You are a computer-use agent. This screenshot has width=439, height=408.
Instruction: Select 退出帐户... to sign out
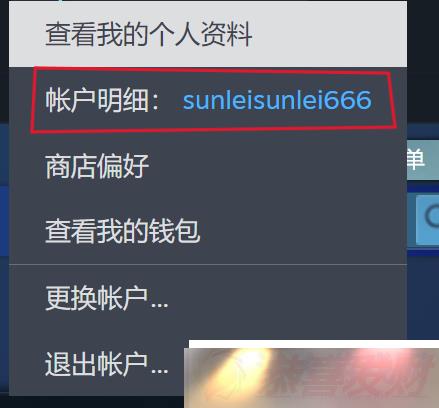pos(106,364)
